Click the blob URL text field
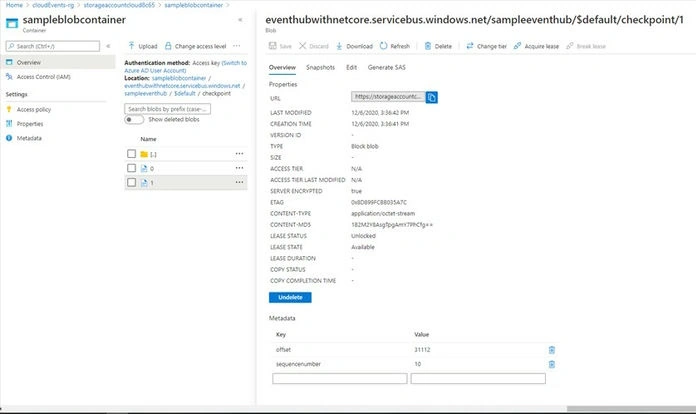 tap(388, 97)
